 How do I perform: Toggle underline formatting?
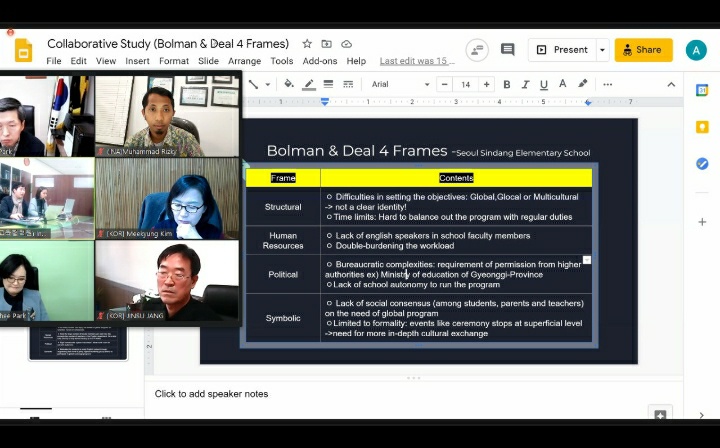pos(544,84)
